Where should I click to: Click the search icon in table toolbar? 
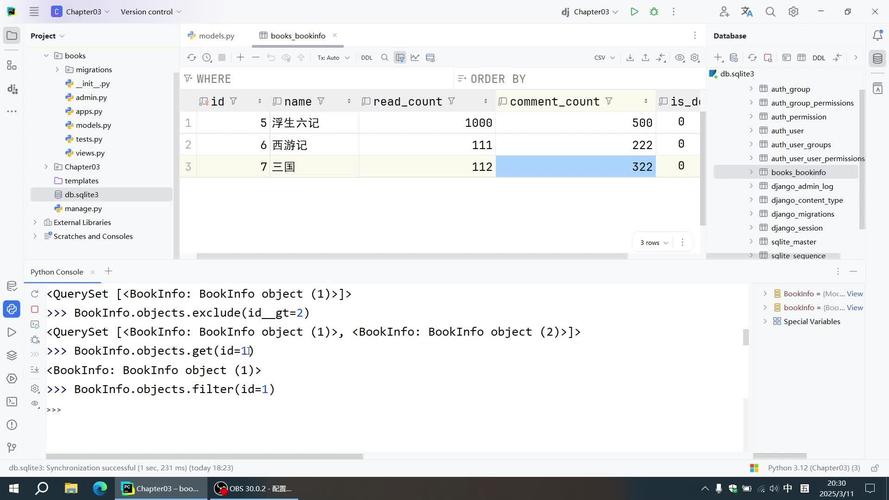(x=385, y=58)
